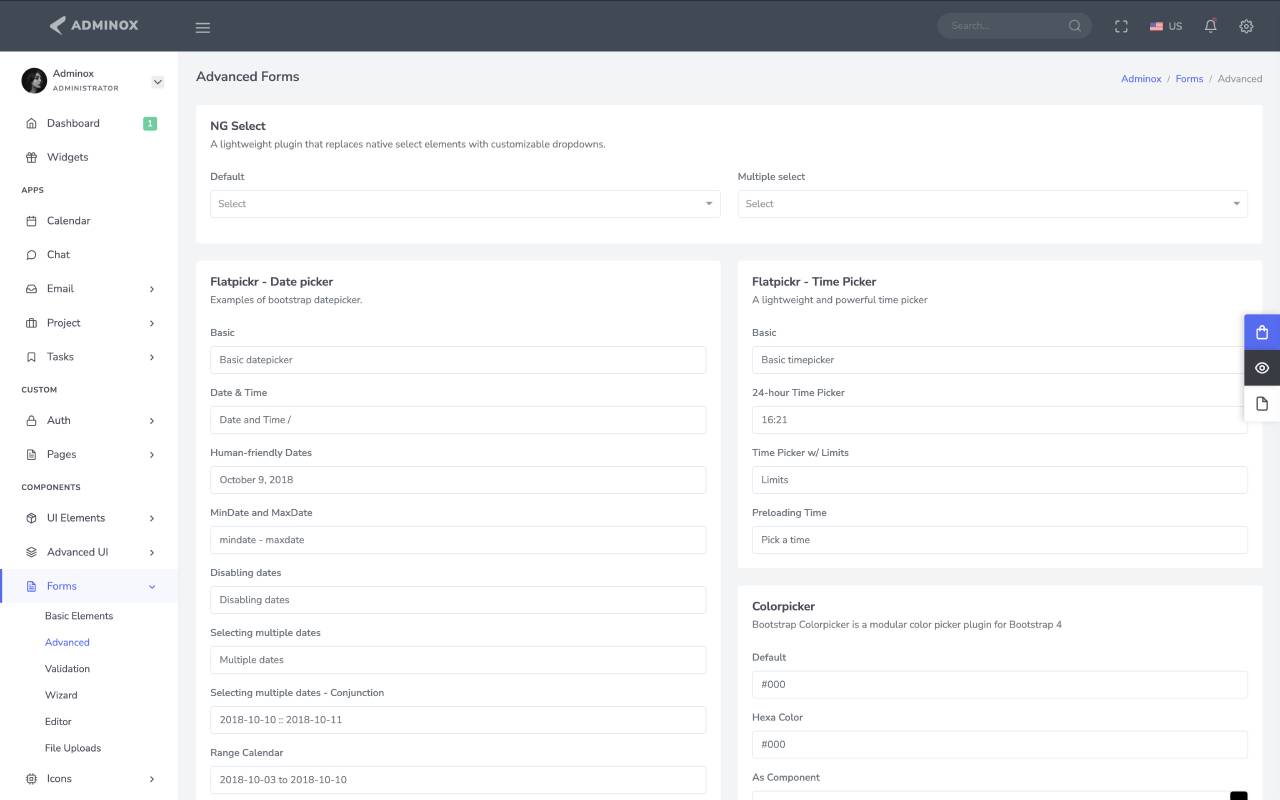
Task: Click the Adminox user avatar
Action: [x=34, y=81]
